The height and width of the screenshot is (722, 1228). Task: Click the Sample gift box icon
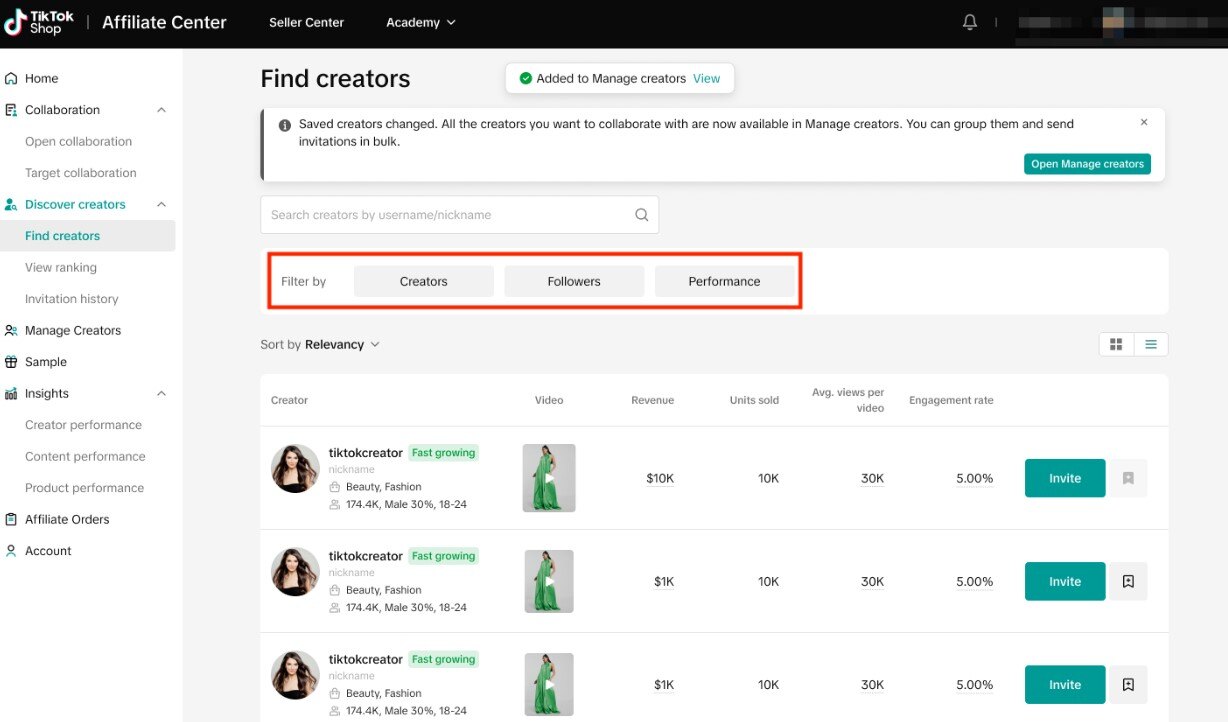point(12,362)
